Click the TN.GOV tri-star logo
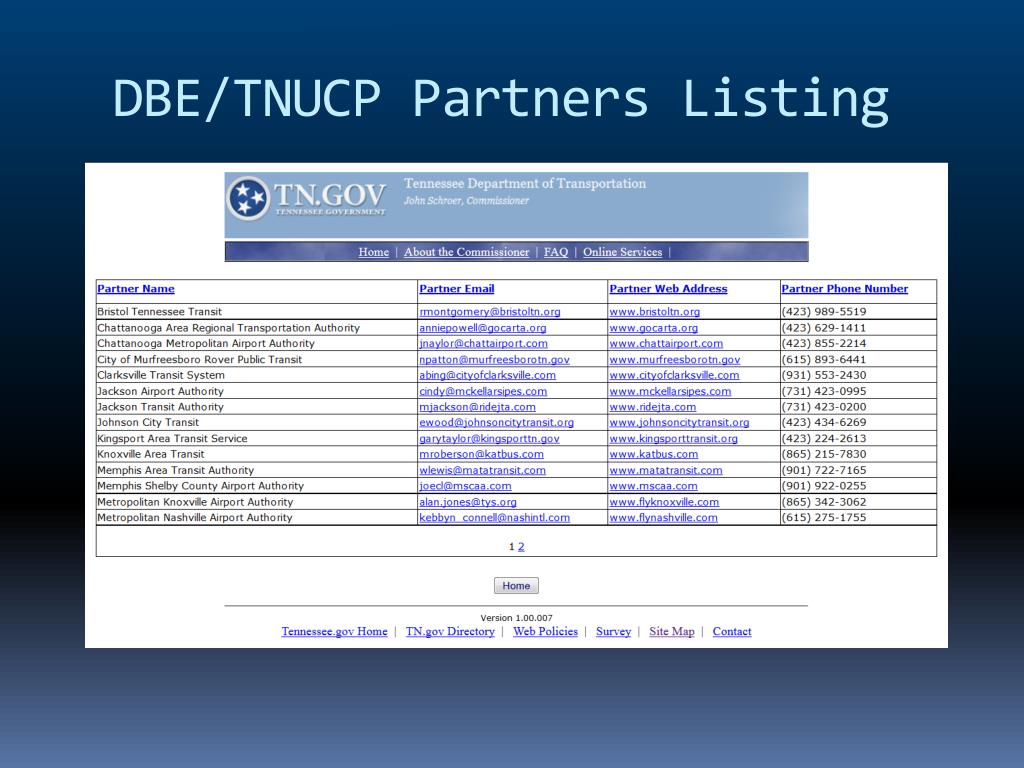 (249, 198)
